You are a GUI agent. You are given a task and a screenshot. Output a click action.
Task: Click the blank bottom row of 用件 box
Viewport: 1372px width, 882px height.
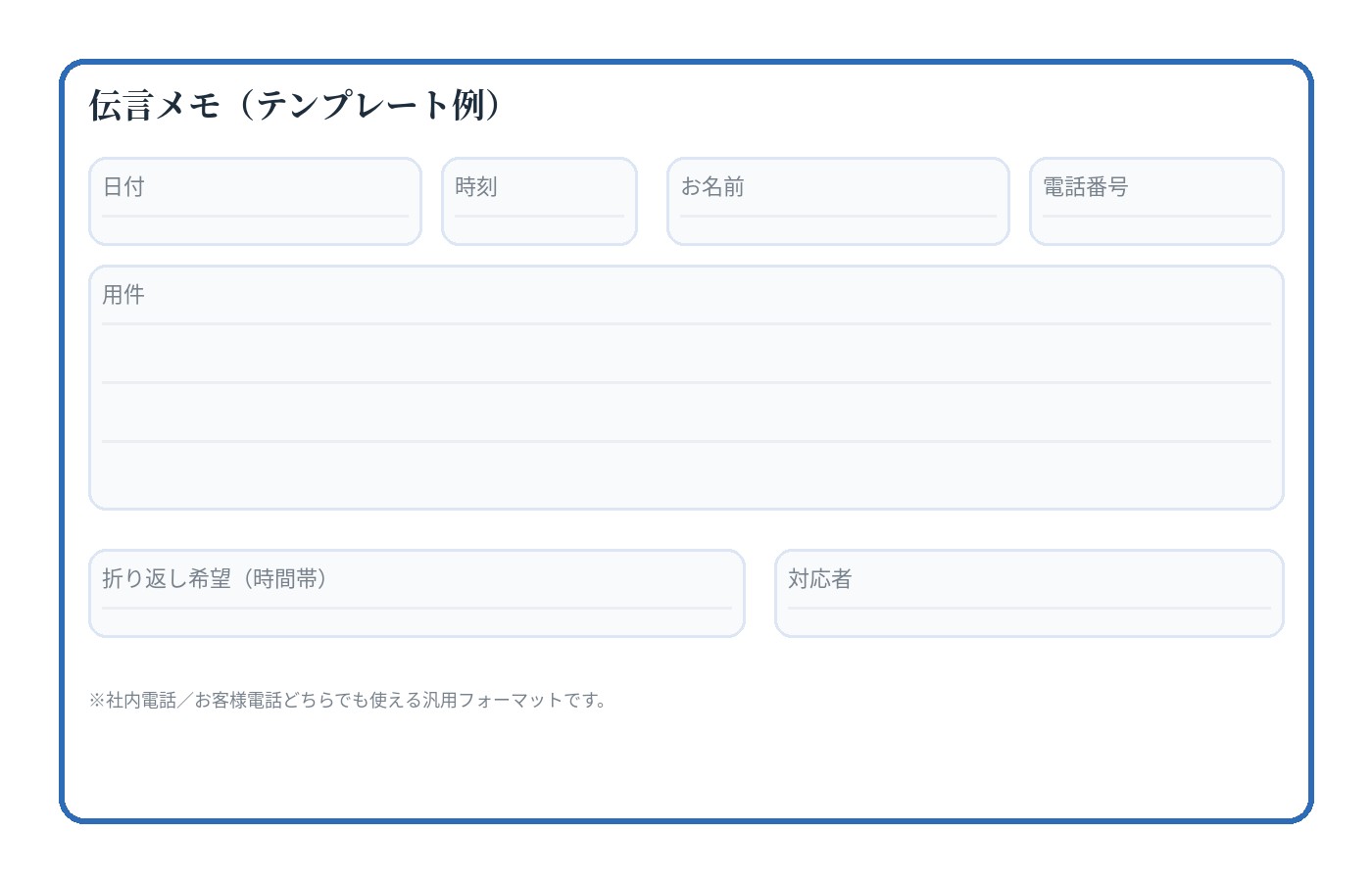click(x=686, y=476)
